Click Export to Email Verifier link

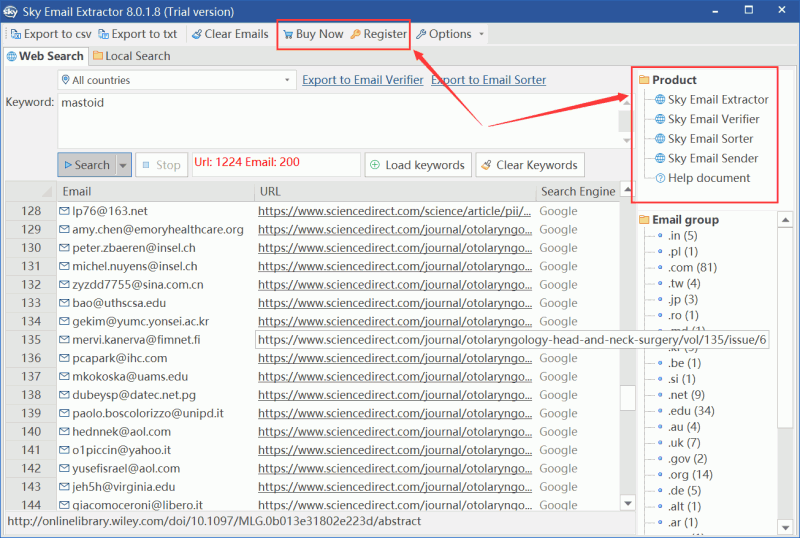coord(362,80)
